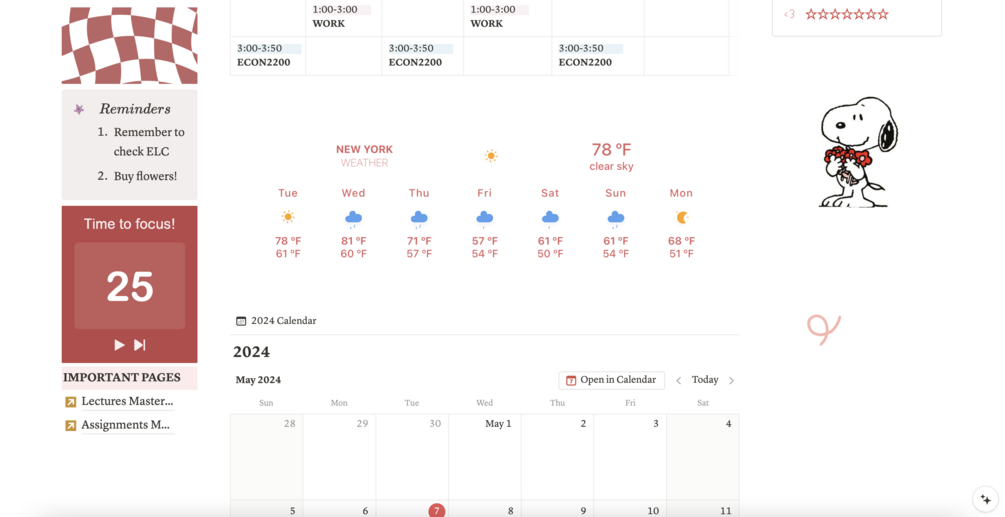Click the 25 minute timer display
1005x517 pixels.
[129, 286]
